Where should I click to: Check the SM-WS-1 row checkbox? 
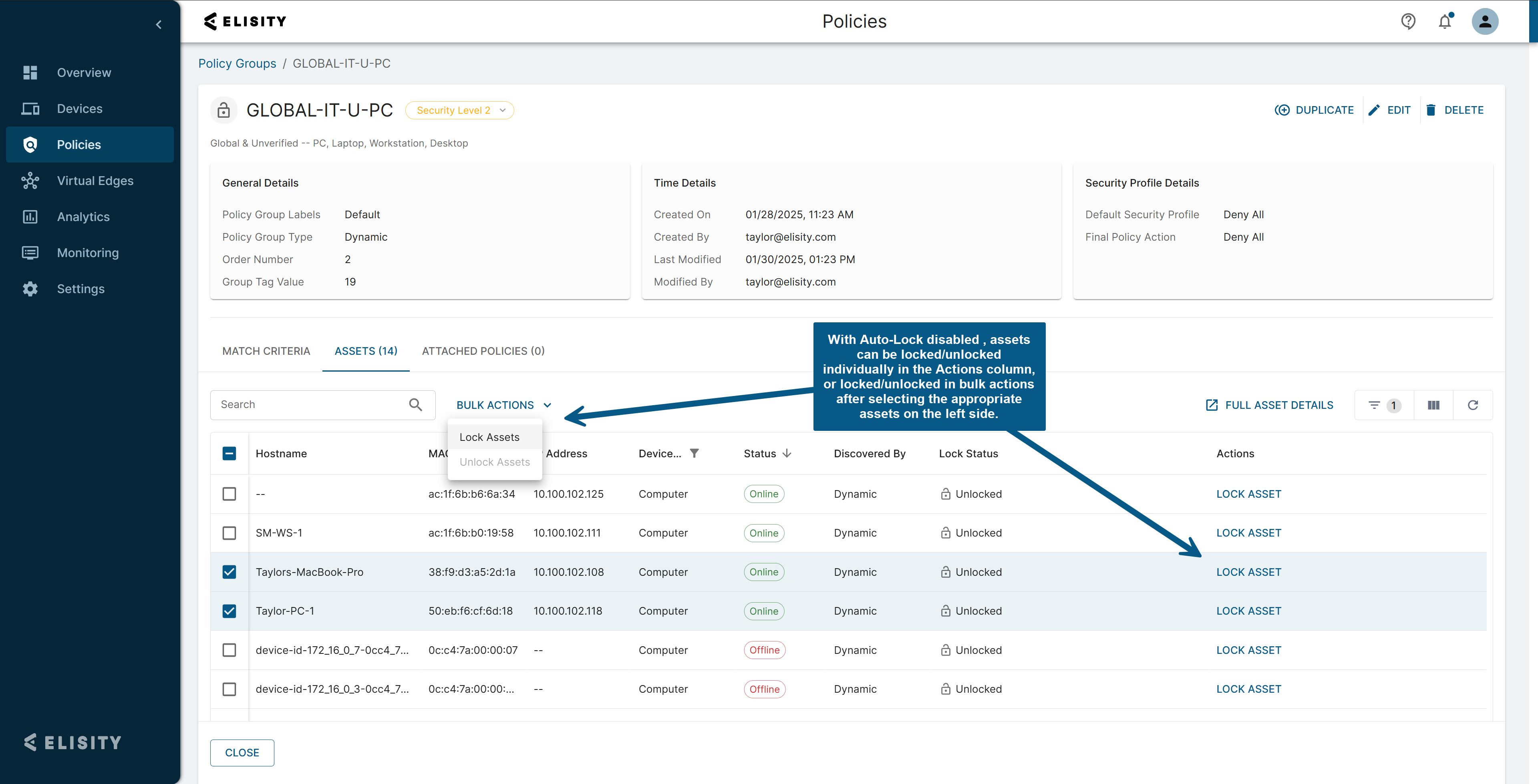point(229,533)
